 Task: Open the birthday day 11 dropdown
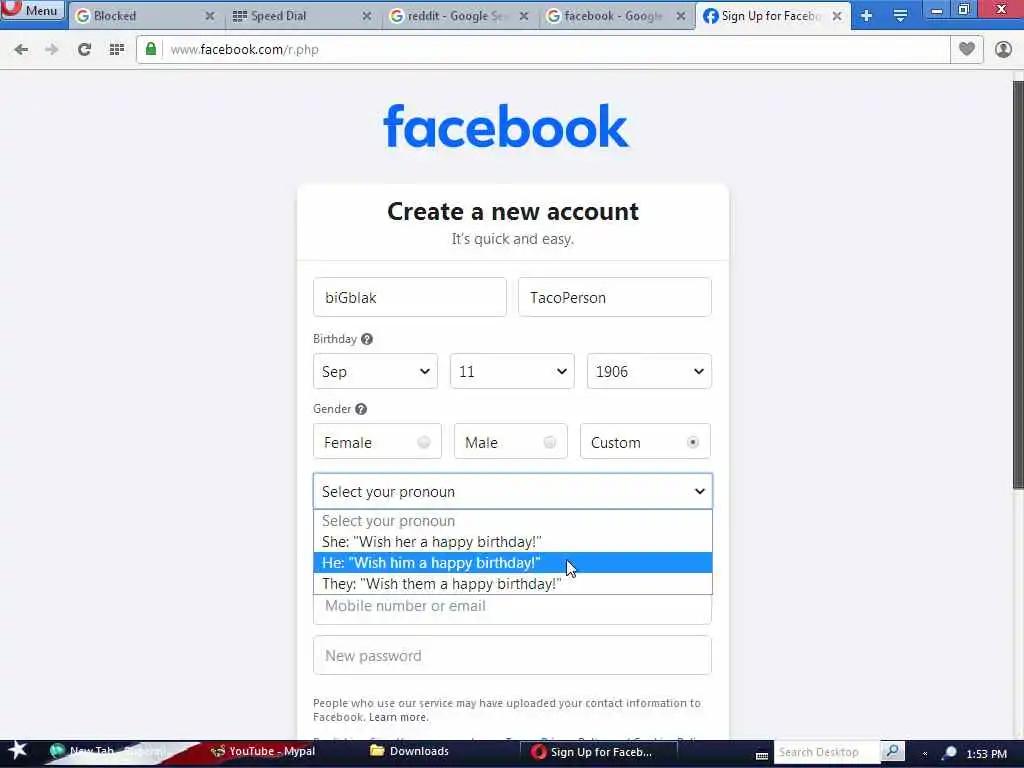pyautogui.click(x=512, y=371)
